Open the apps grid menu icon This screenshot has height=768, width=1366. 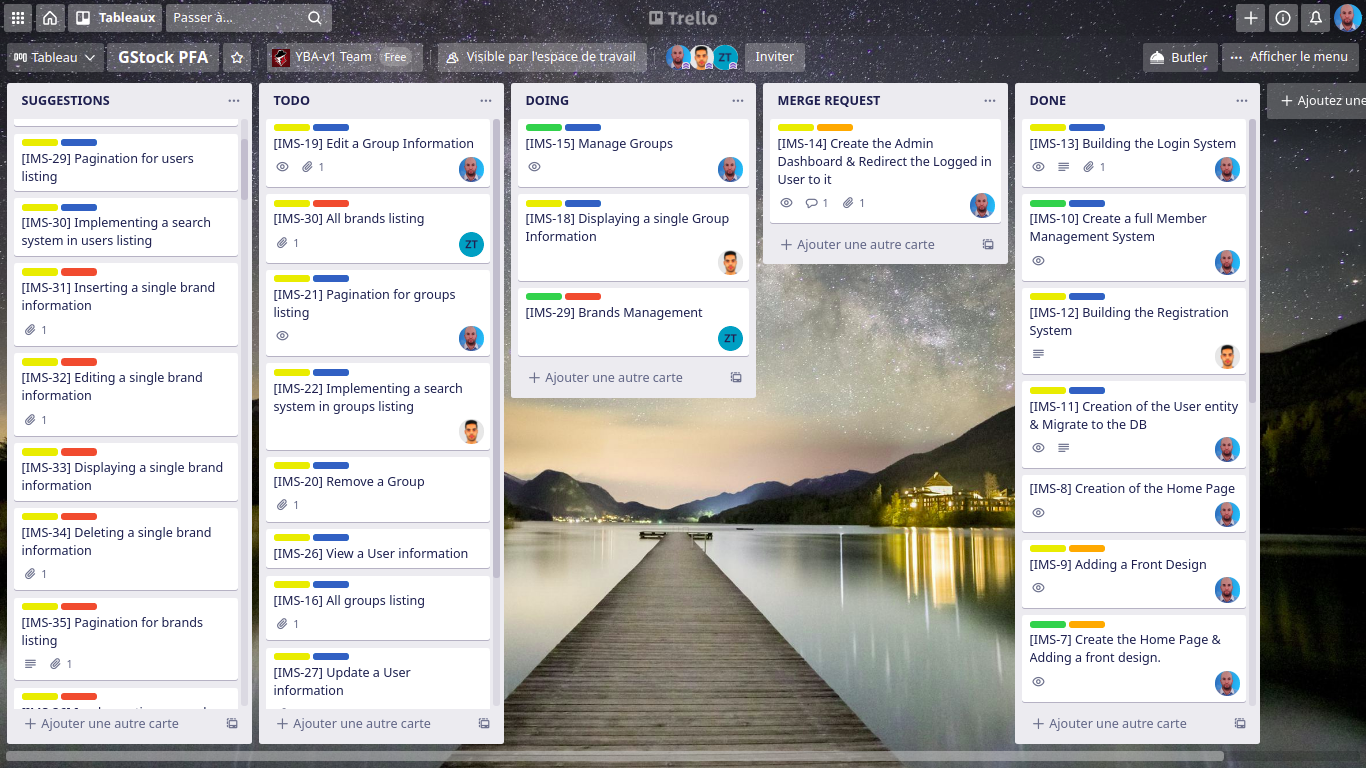18,18
